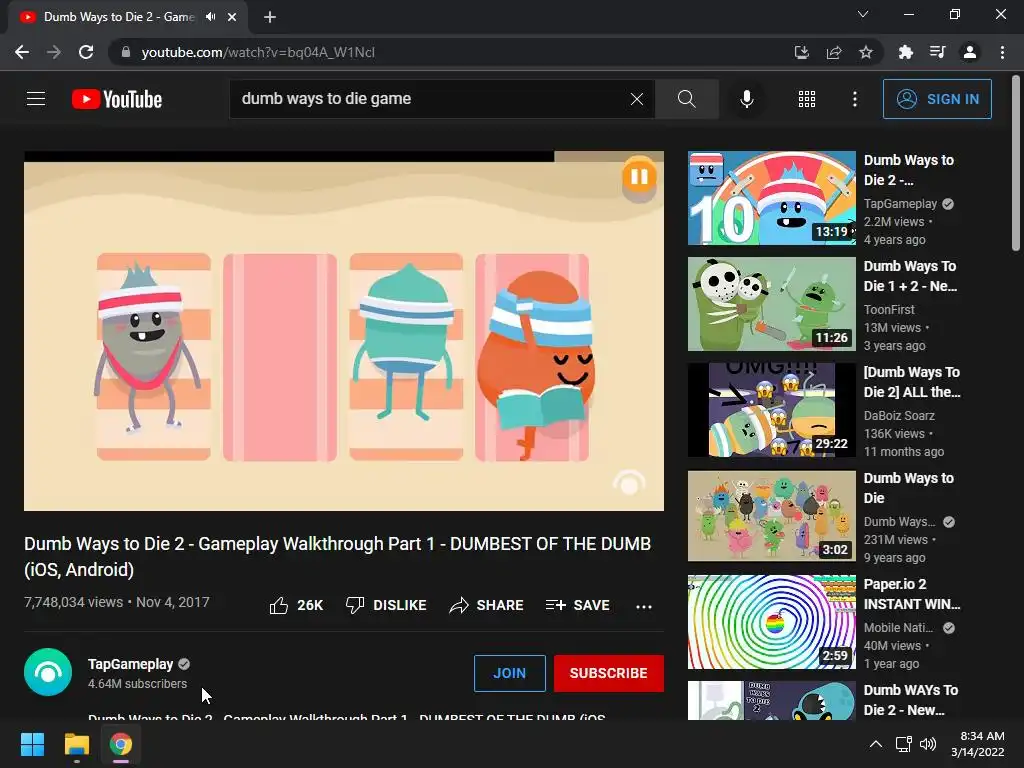Screen dimensions: 1024x768
Task: Click the address bar URL
Action: click(258, 52)
